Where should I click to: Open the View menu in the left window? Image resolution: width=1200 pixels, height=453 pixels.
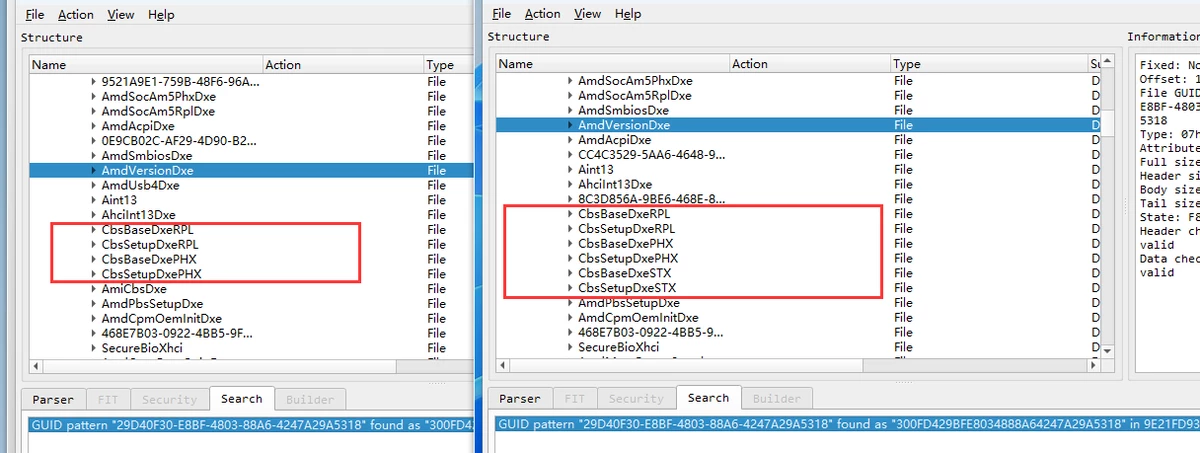coord(121,15)
